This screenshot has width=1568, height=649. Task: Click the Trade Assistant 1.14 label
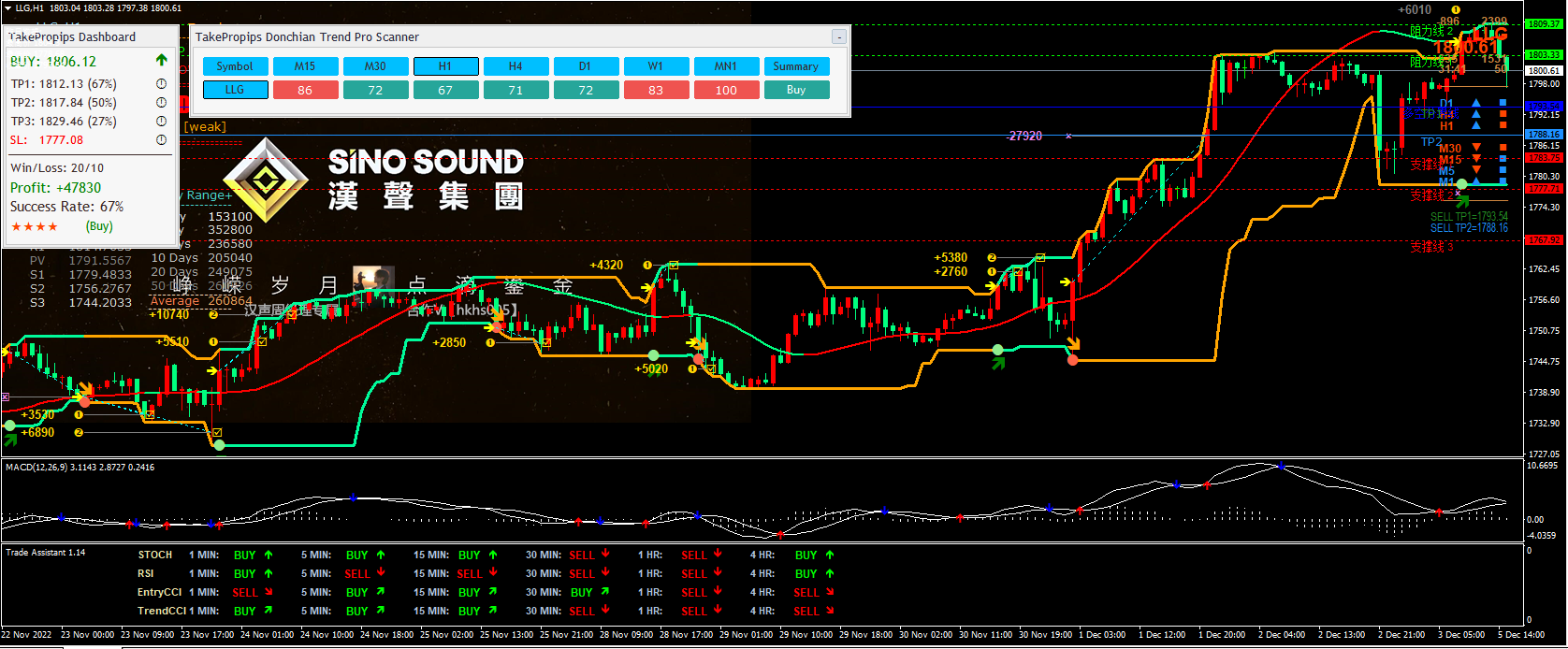[46, 553]
